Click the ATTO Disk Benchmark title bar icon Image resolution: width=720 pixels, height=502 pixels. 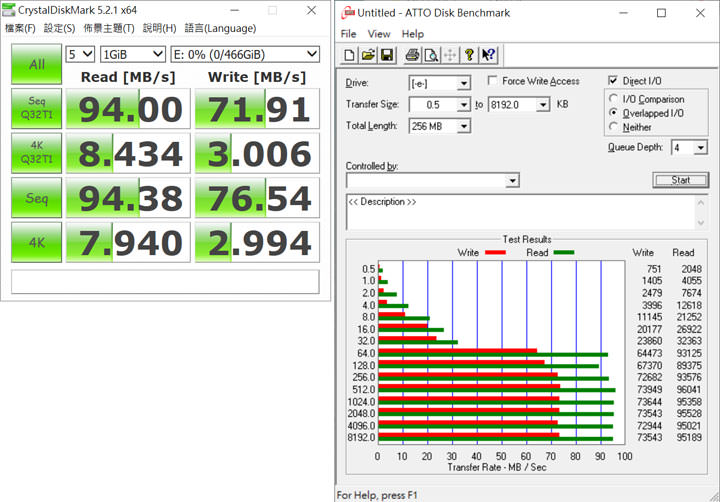coord(347,13)
